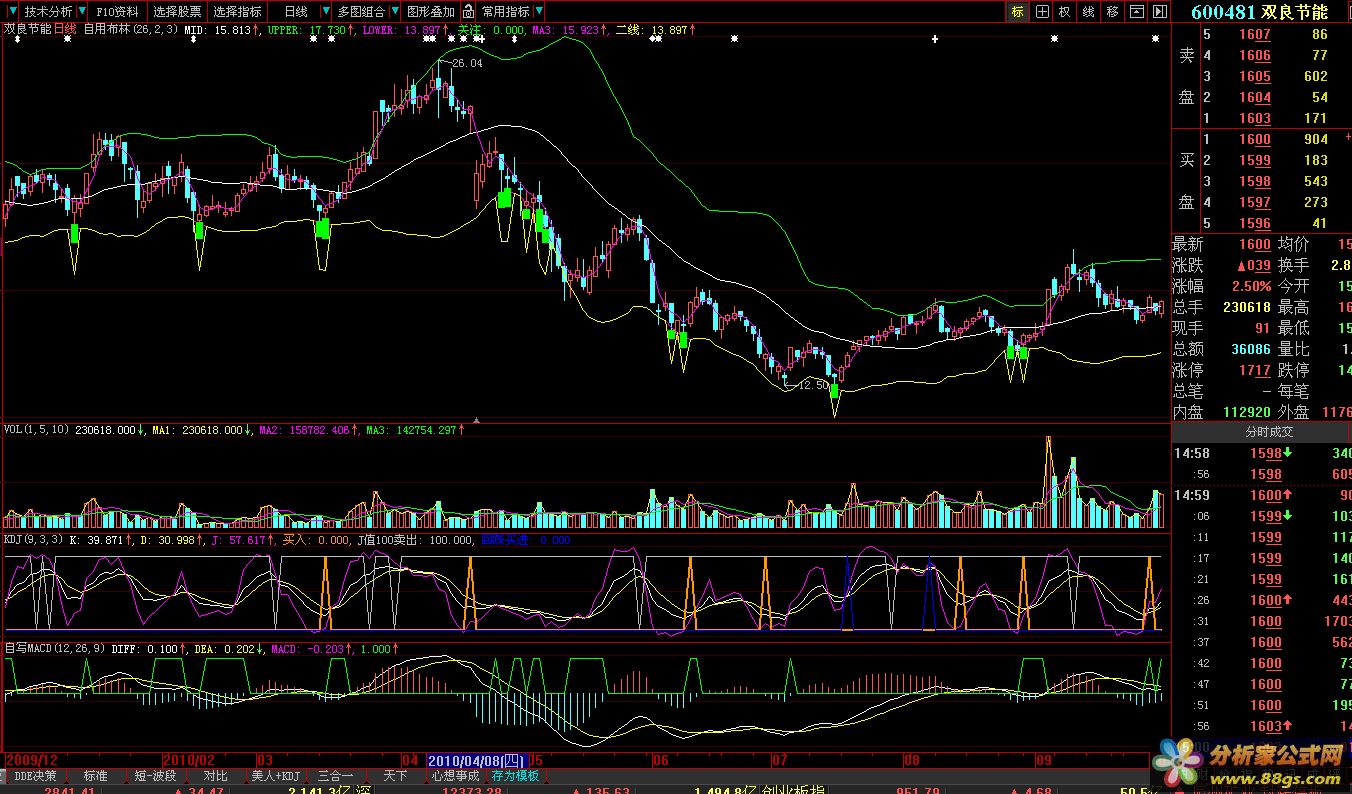The height and width of the screenshot is (794, 1352).
Task: Click the grid layout icon
Action: tap(1042, 11)
